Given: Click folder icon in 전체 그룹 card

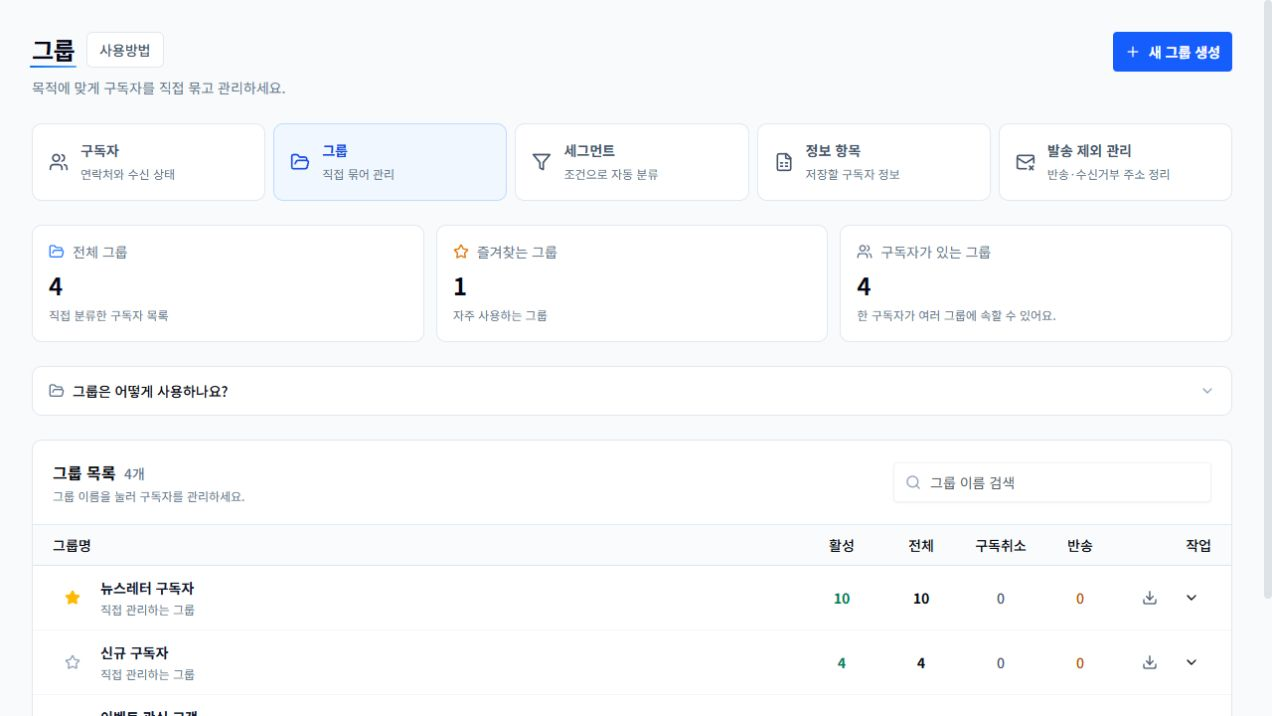Looking at the screenshot, I should tap(56, 252).
